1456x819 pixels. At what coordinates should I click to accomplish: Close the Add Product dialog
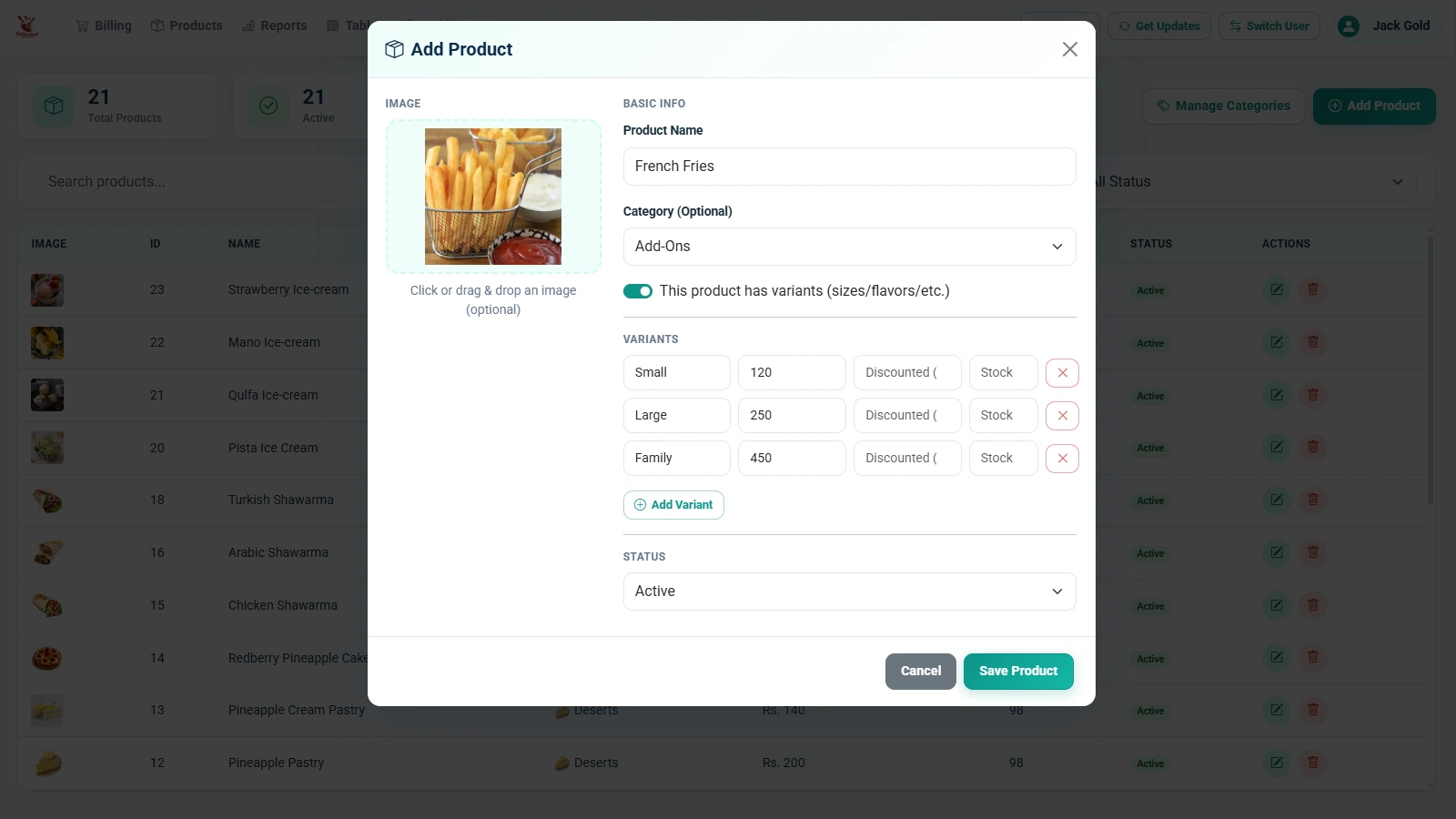(1070, 49)
